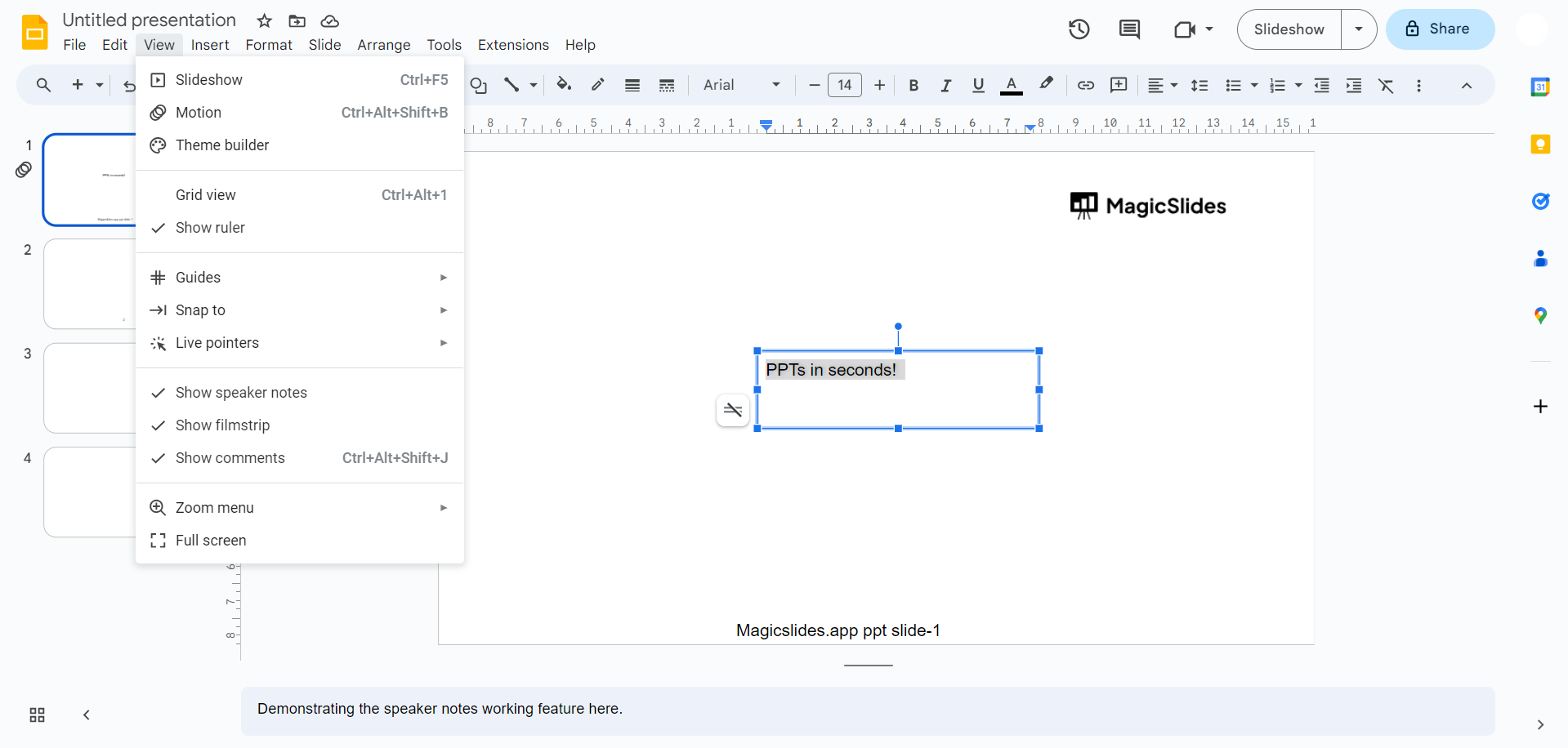Untick Show comments option

(x=300, y=458)
